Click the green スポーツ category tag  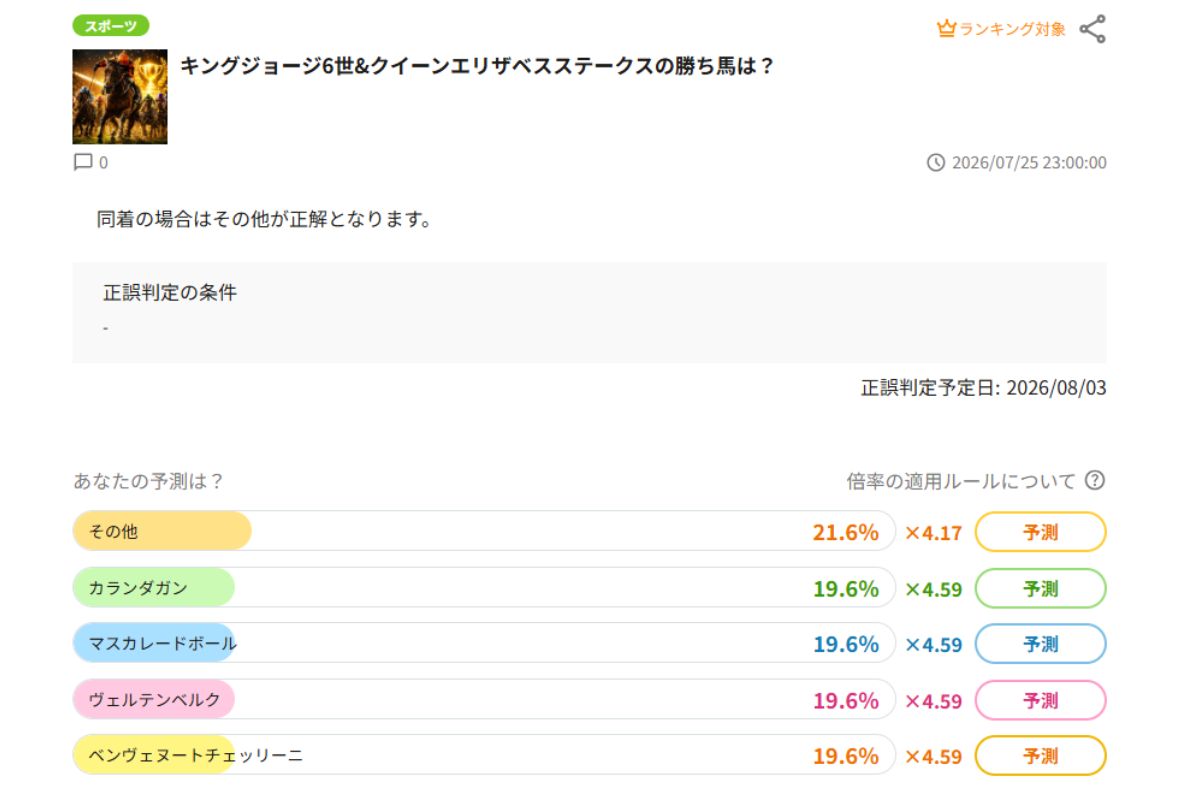tap(111, 26)
